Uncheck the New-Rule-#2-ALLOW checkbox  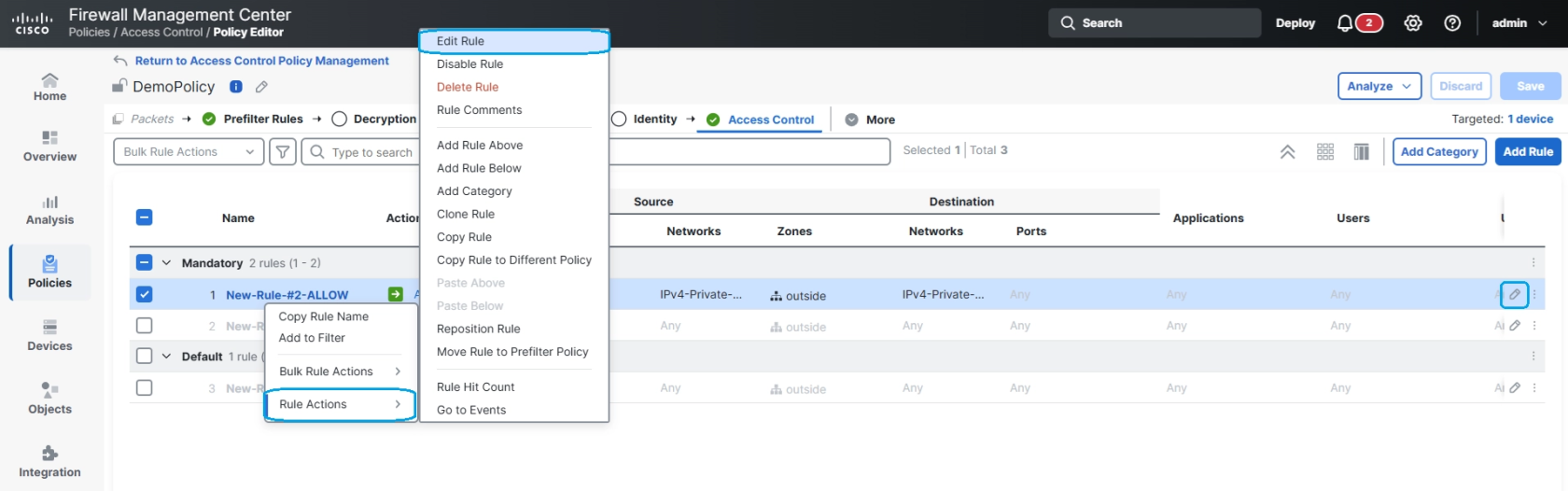(x=144, y=294)
